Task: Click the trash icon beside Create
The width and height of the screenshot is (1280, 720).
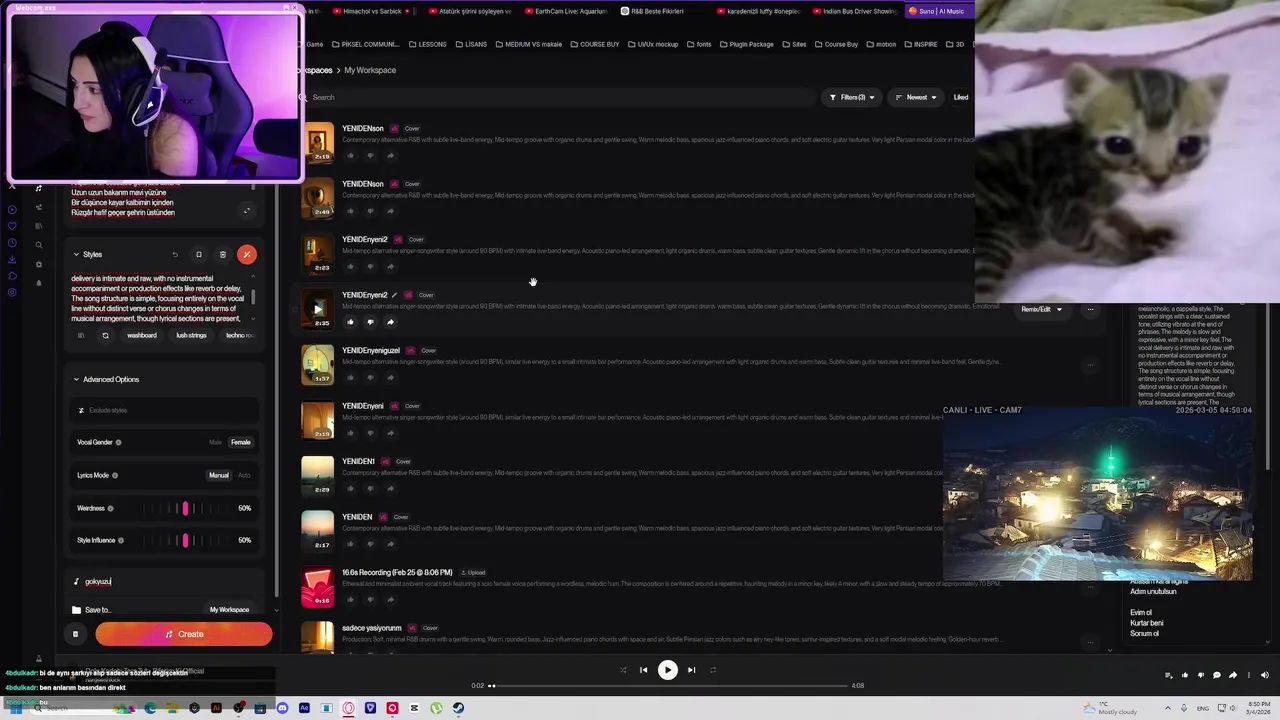Action: pos(75,634)
